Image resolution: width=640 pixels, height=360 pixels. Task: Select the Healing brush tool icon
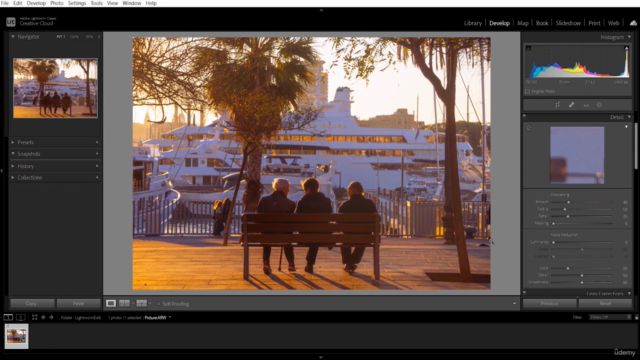[x=571, y=105]
